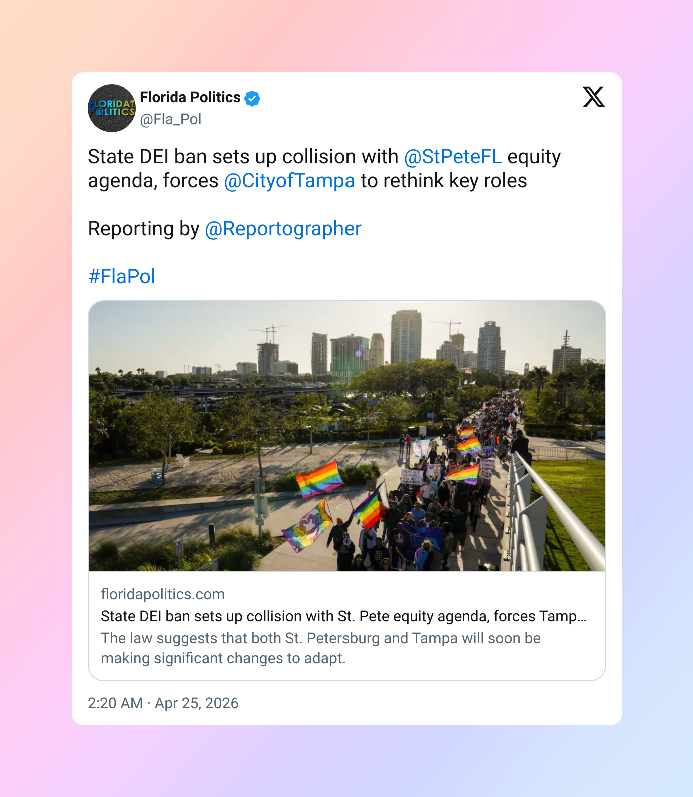This screenshot has height=797, width=693.
Task: Click the large rainbow flag in the photo
Action: [x=319, y=479]
